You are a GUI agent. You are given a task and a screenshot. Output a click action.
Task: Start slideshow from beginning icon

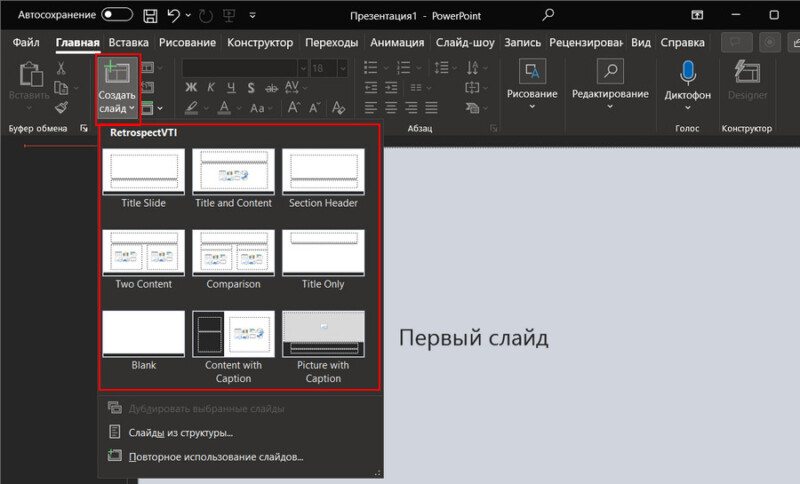230,16
